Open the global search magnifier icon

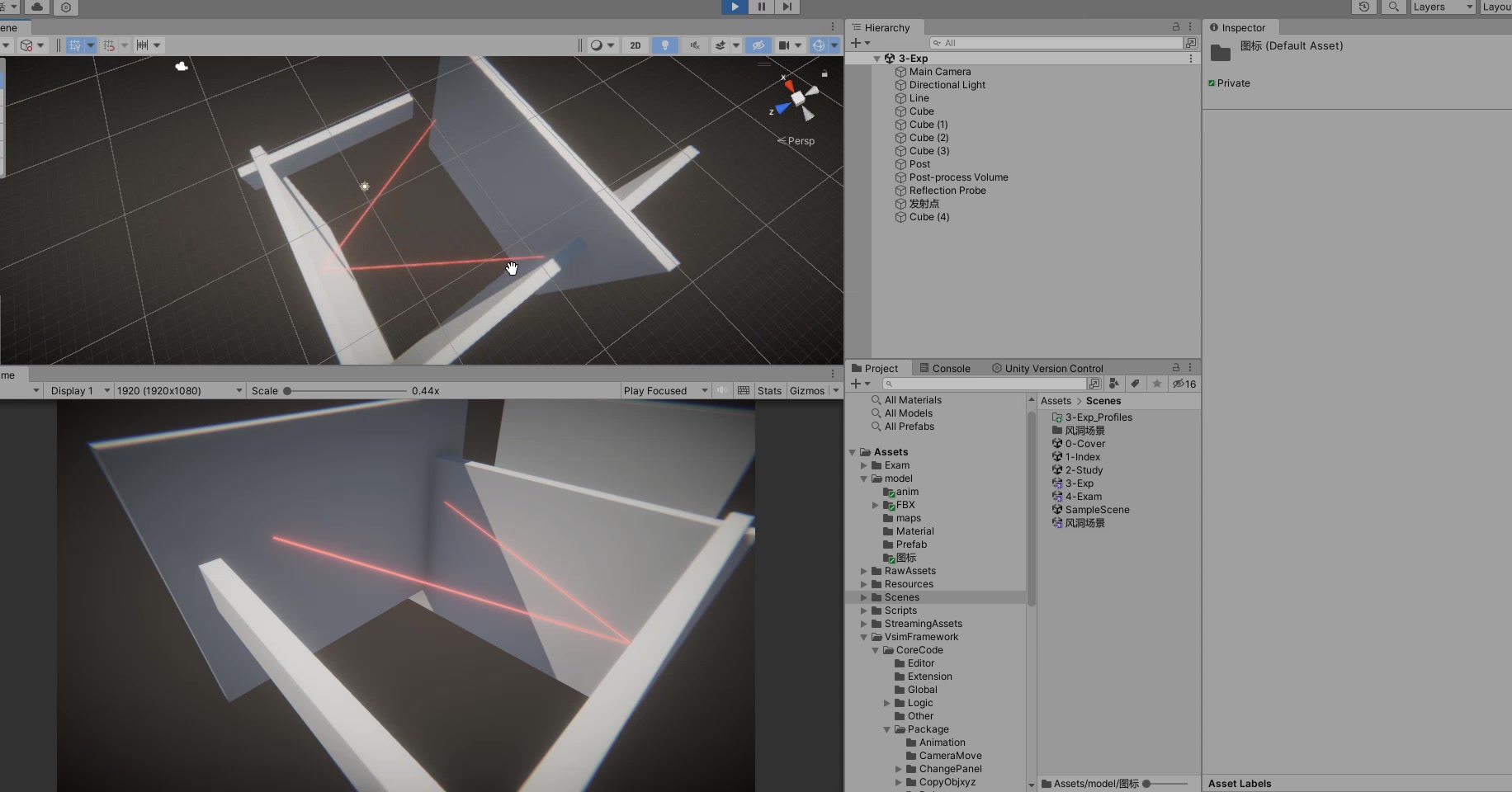click(1393, 7)
